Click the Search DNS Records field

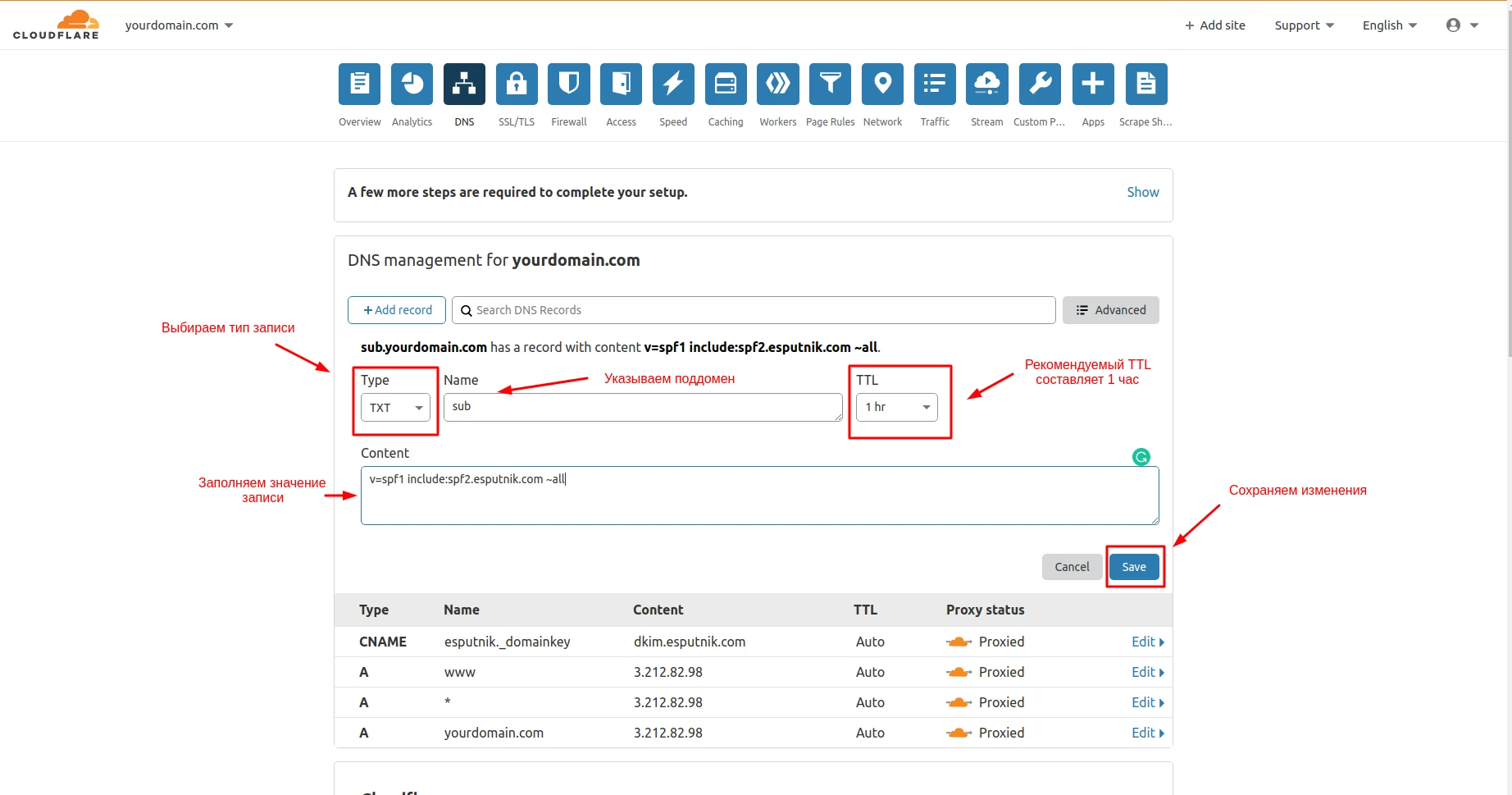point(754,310)
